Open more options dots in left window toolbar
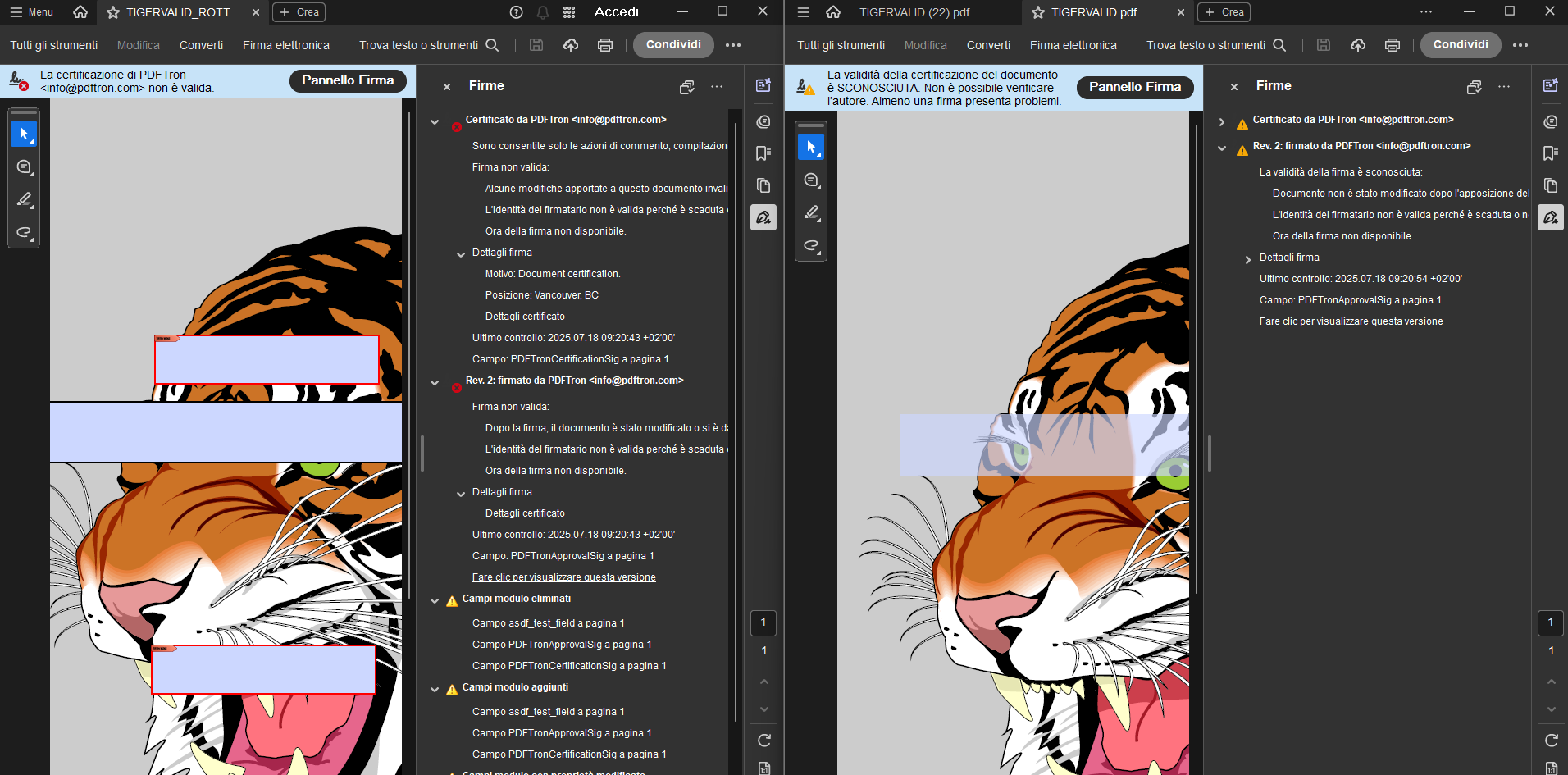The width and height of the screenshot is (1568, 775). click(733, 45)
